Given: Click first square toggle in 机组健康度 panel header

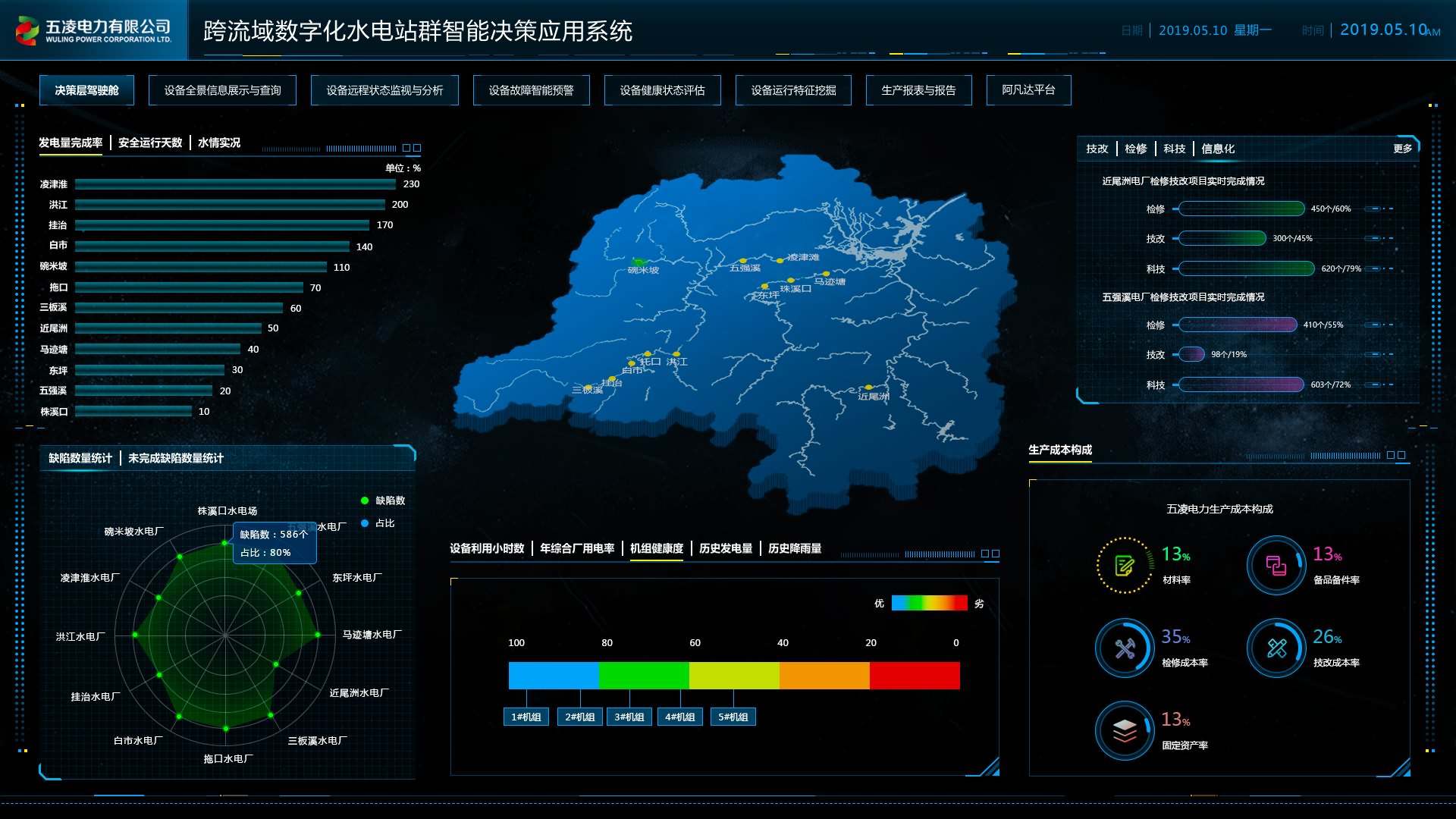Looking at the screenshot, I should [x=985, y=554].
